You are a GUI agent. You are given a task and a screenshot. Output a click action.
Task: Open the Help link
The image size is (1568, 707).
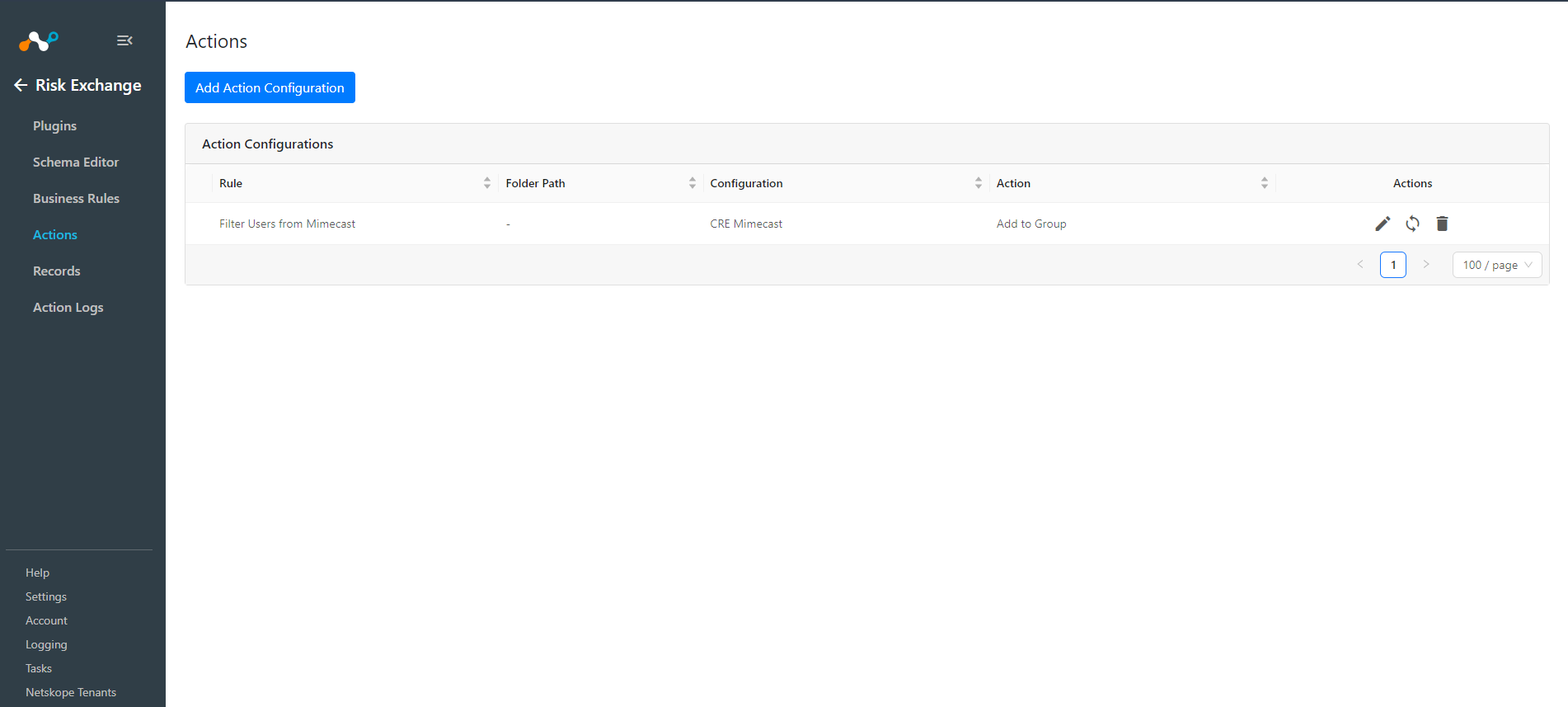(x=37, y=573)
